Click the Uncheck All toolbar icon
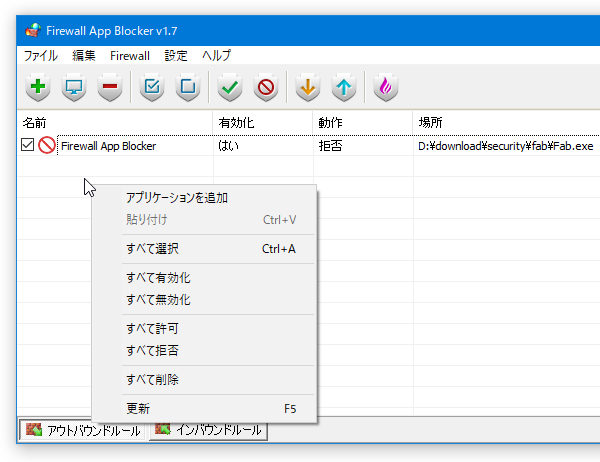This screenshot has width=600, height=462. (188, 87)
